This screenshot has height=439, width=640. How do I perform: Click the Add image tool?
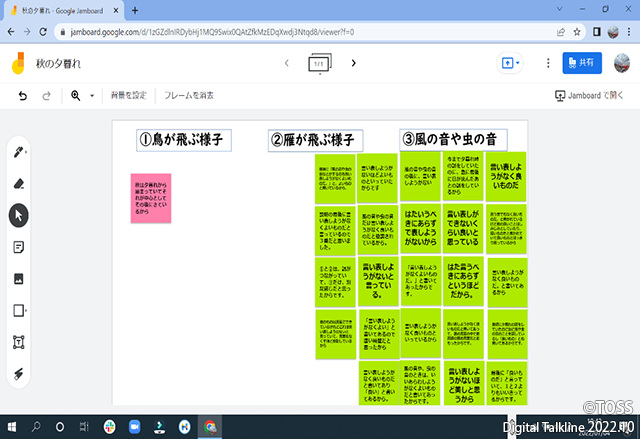click(x=19, y=279)
